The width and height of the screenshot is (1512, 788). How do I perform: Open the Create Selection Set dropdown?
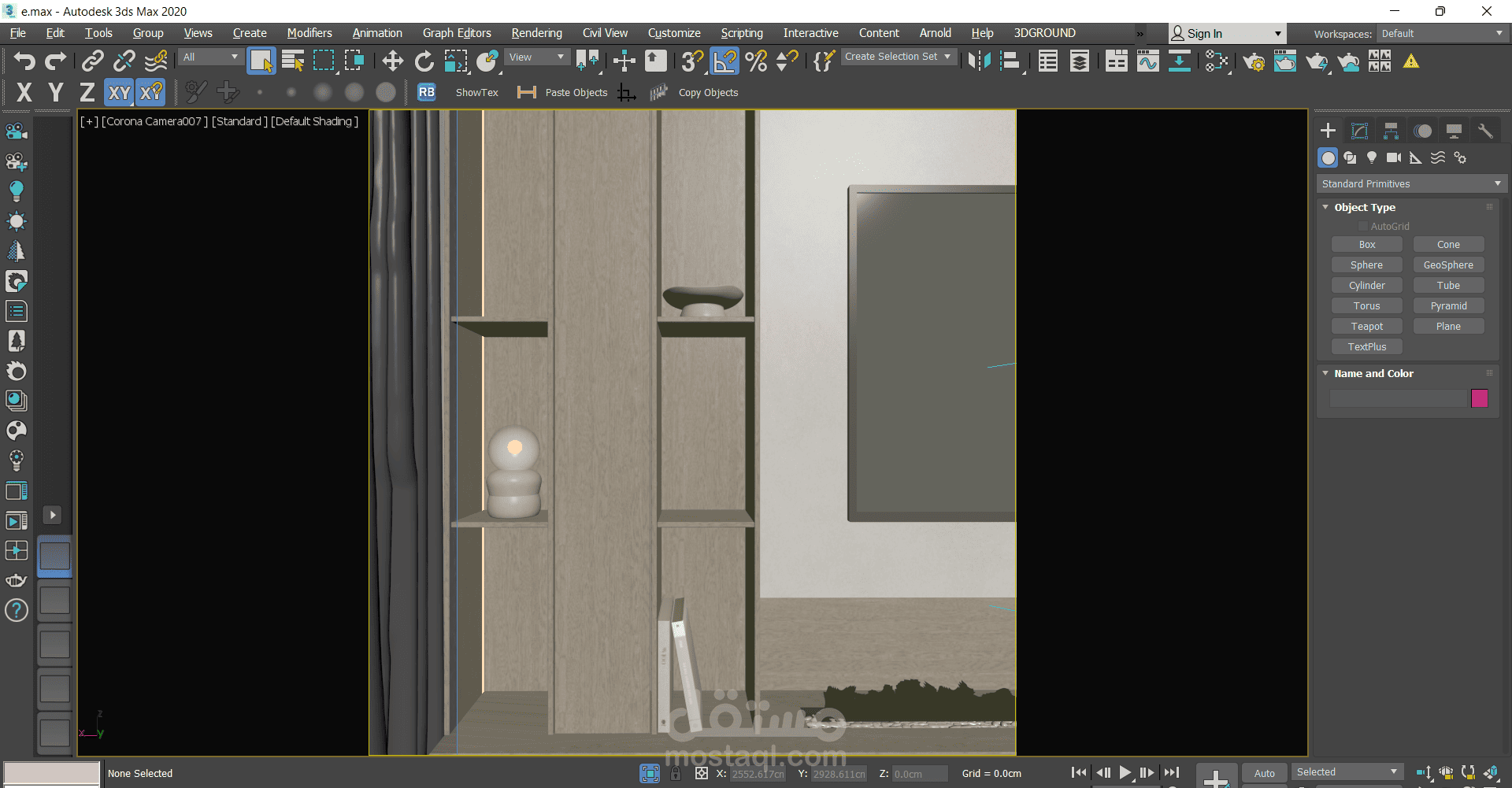click(899, 57)
